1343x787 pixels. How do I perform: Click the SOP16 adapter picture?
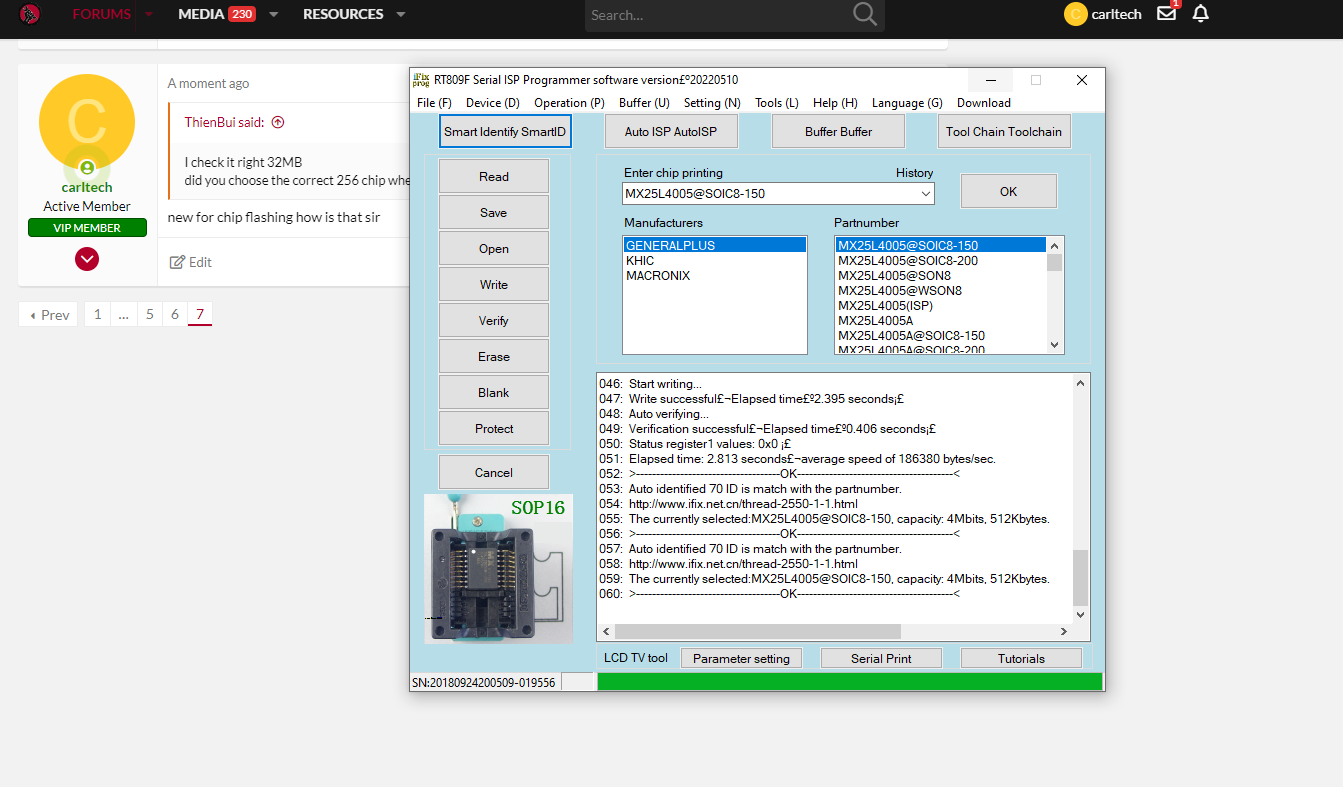498,568
